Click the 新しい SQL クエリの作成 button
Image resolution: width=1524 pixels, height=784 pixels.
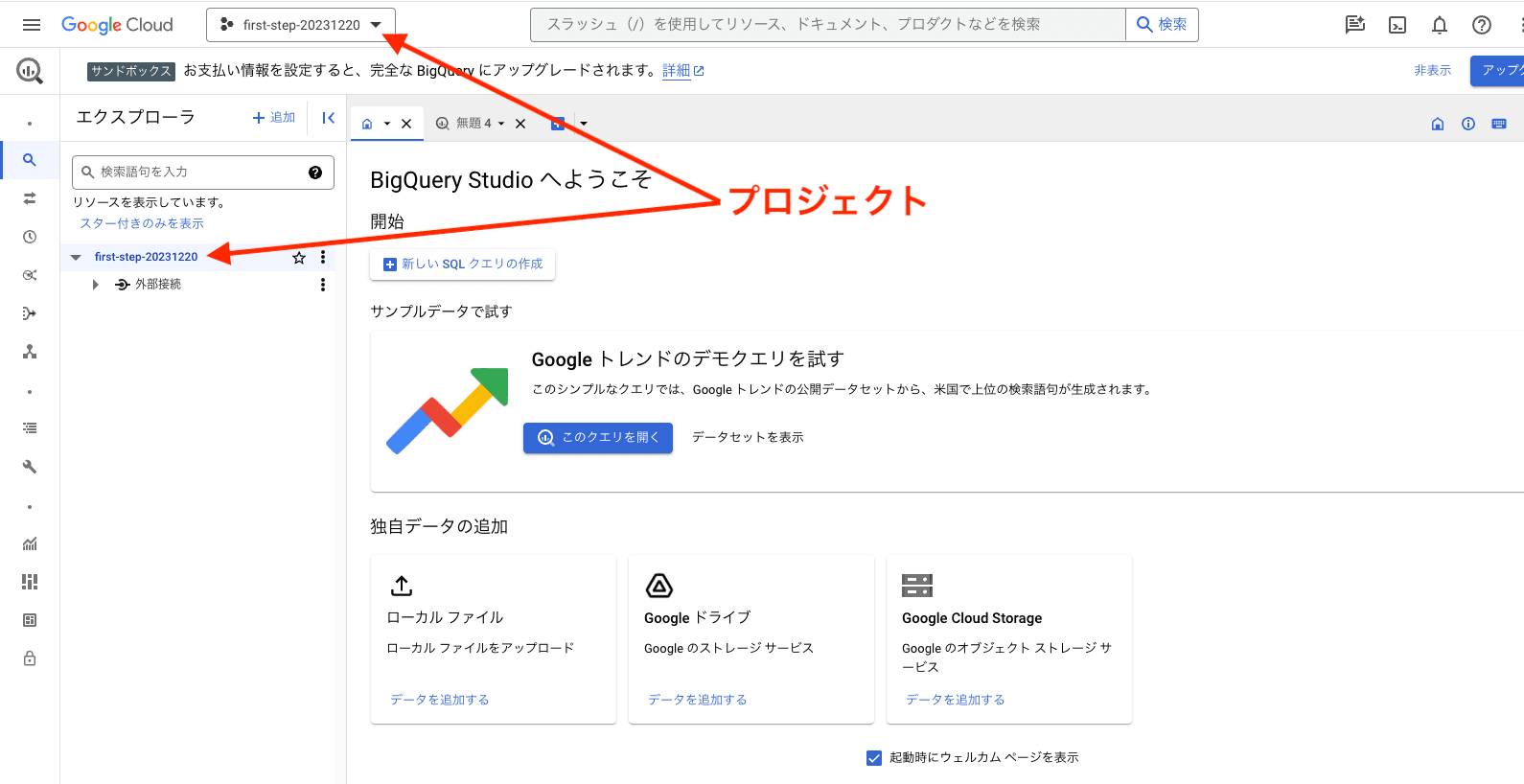click(463, 265)
